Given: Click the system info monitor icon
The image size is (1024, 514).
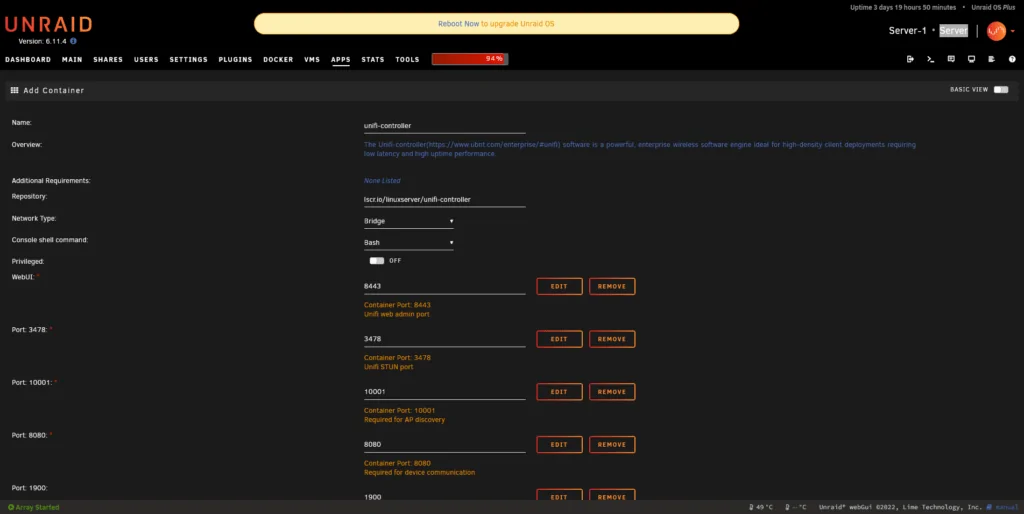Looking at the screenshot, I should (x=971, y=59).
